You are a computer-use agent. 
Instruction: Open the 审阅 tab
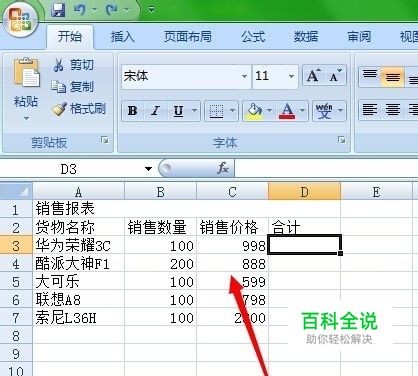359,37
